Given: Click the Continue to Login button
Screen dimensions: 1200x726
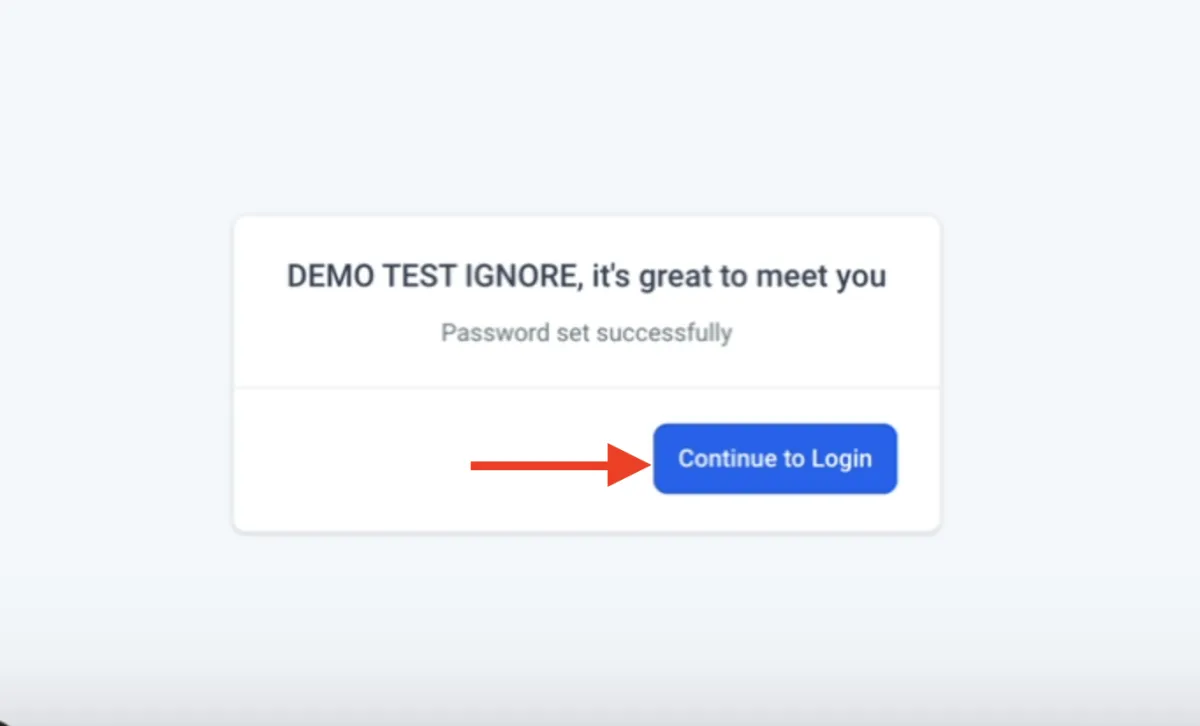Looking at the screenshot, I should coord(775,459).
